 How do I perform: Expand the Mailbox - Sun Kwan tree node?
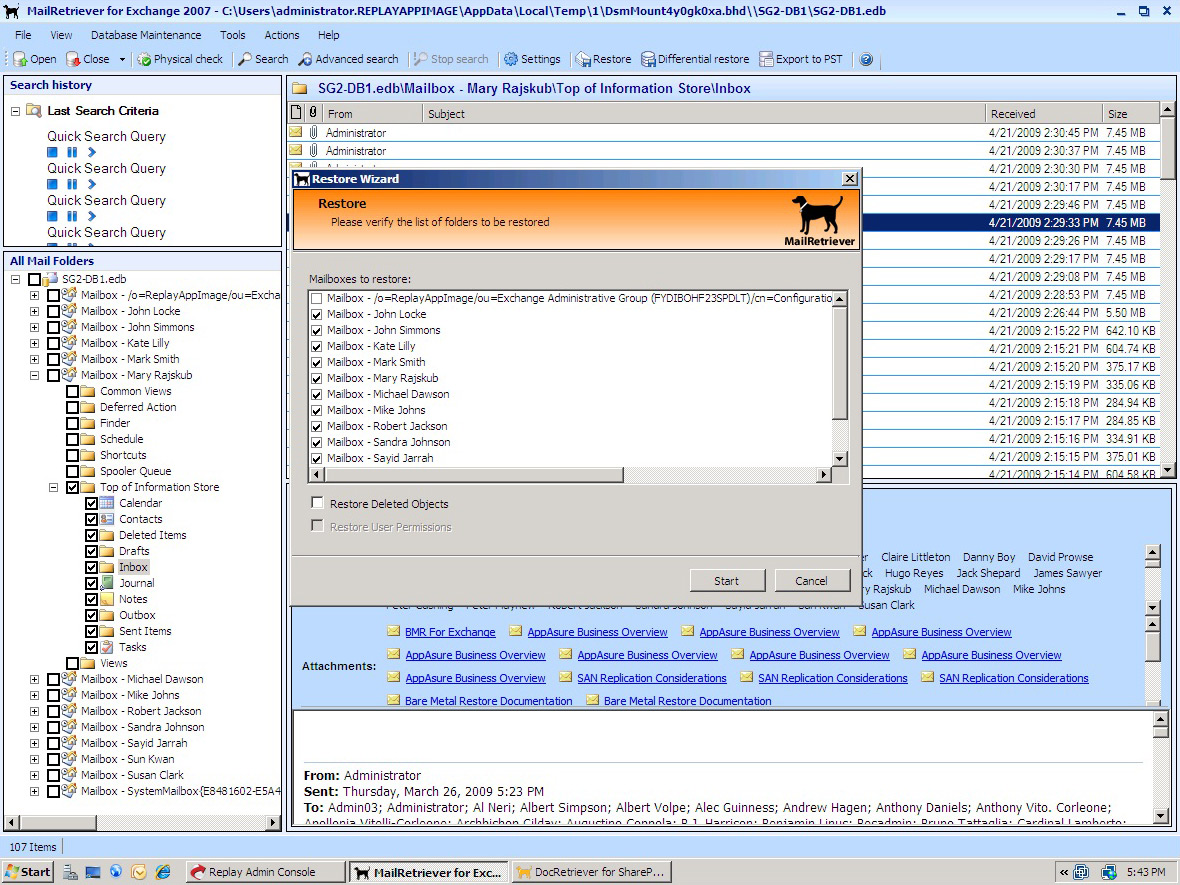(x=35, y=759)
